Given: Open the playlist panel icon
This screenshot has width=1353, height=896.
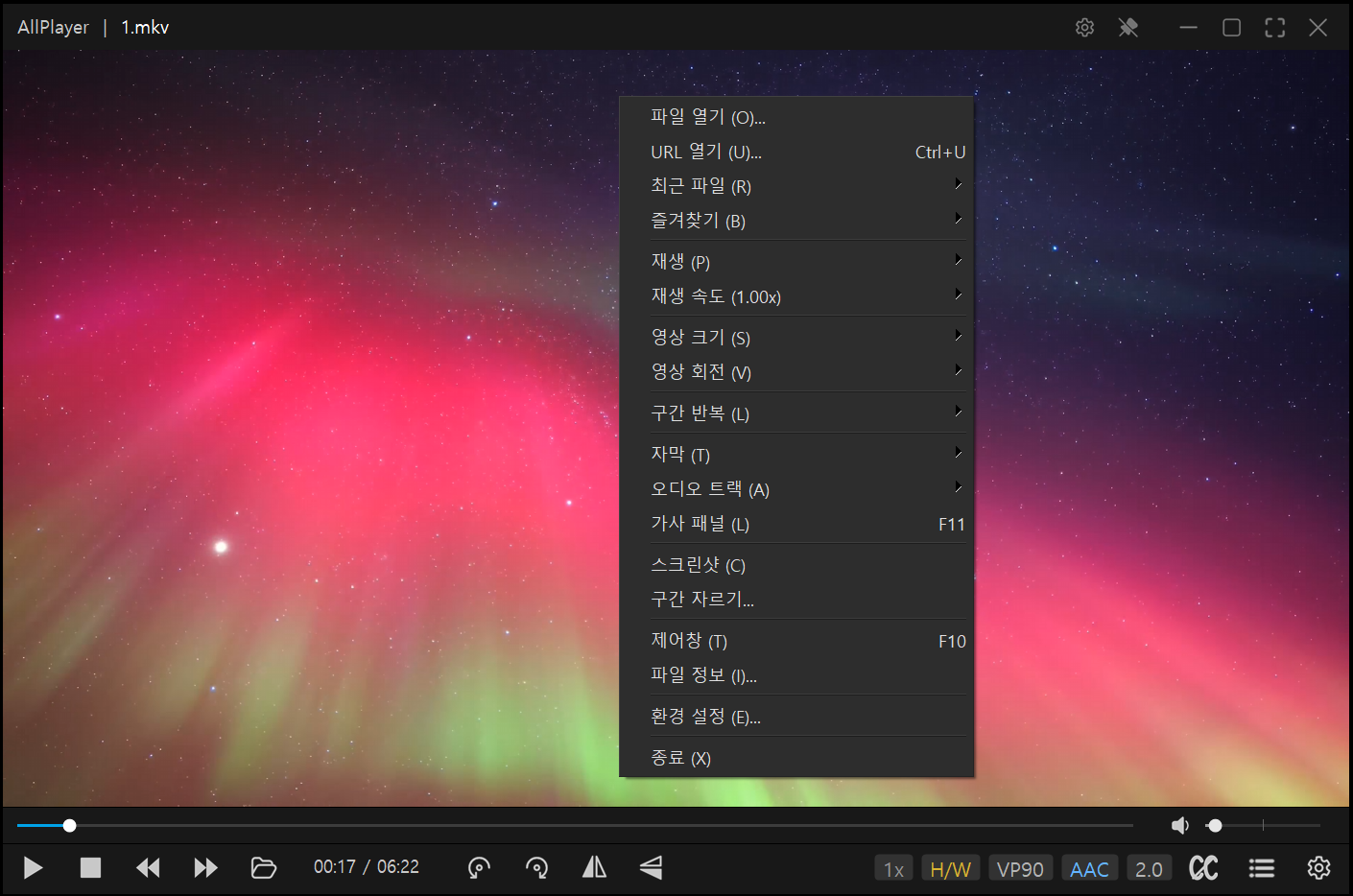Looking at the screenshot, I should [1262, 868].
